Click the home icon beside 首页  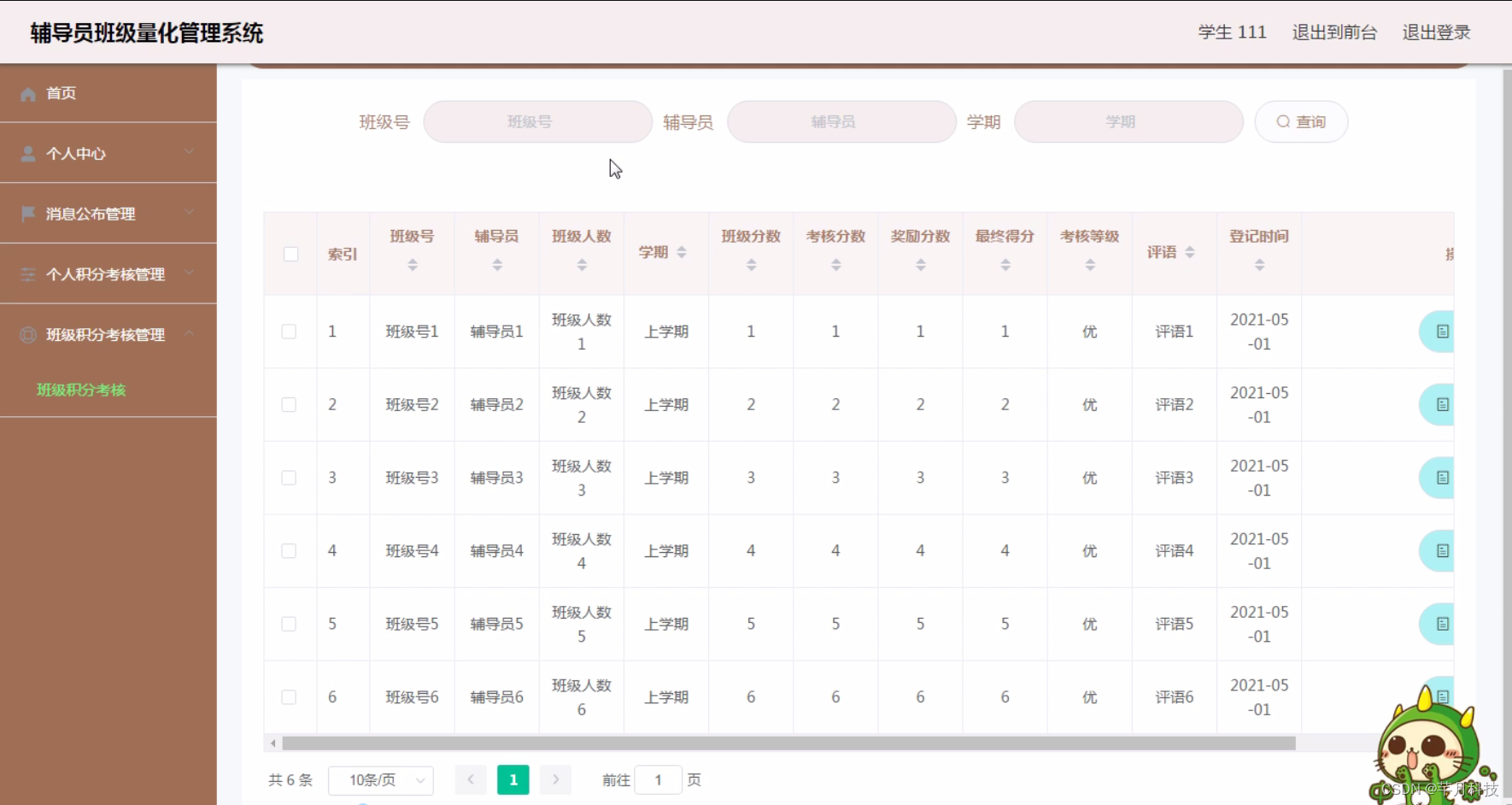(x=26, y=93)
